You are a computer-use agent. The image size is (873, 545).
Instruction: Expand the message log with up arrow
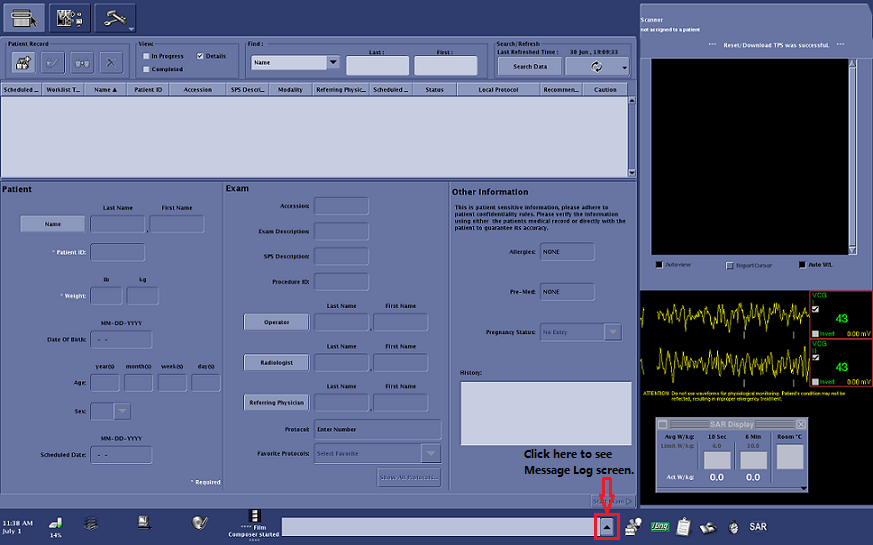607,526
